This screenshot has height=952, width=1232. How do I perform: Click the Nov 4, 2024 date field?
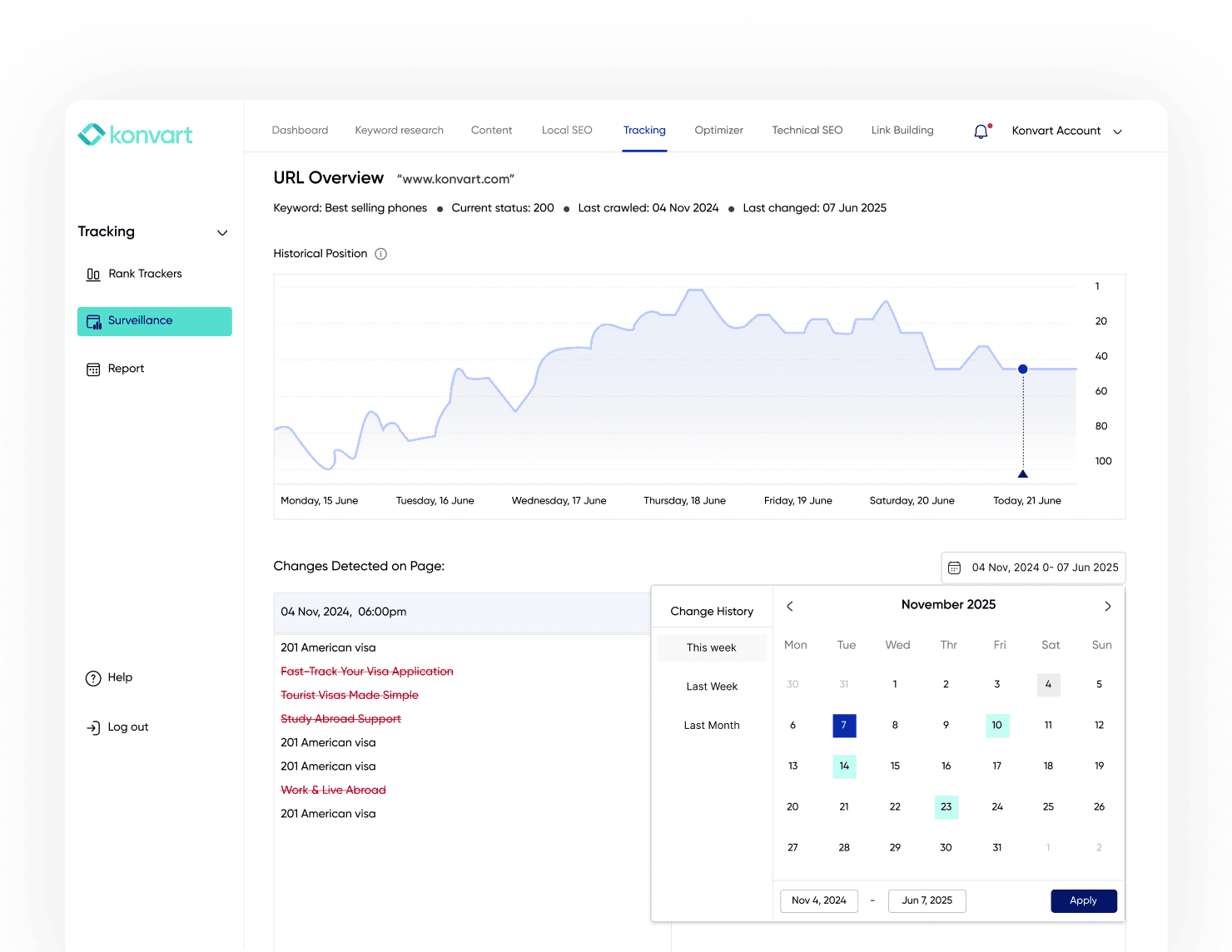click(818, 900)
